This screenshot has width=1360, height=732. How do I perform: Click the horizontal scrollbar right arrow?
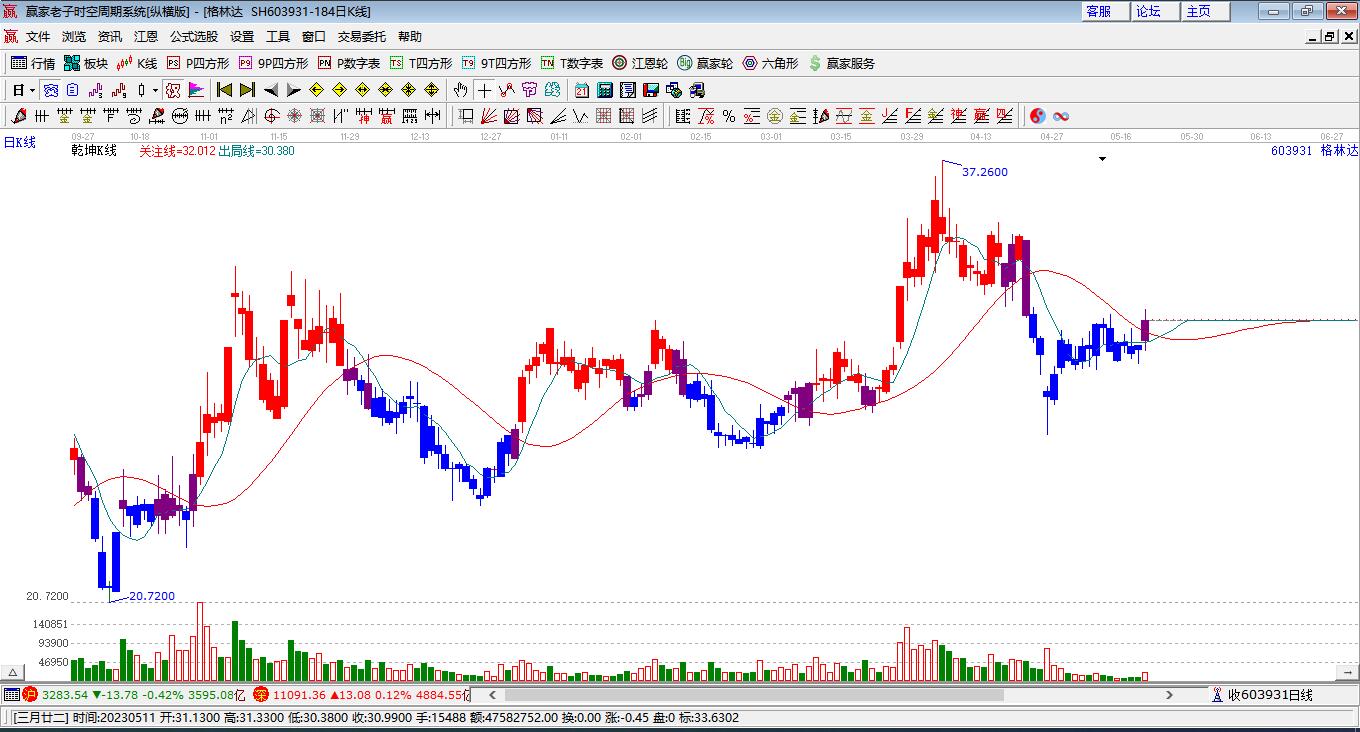(1170, 695)
